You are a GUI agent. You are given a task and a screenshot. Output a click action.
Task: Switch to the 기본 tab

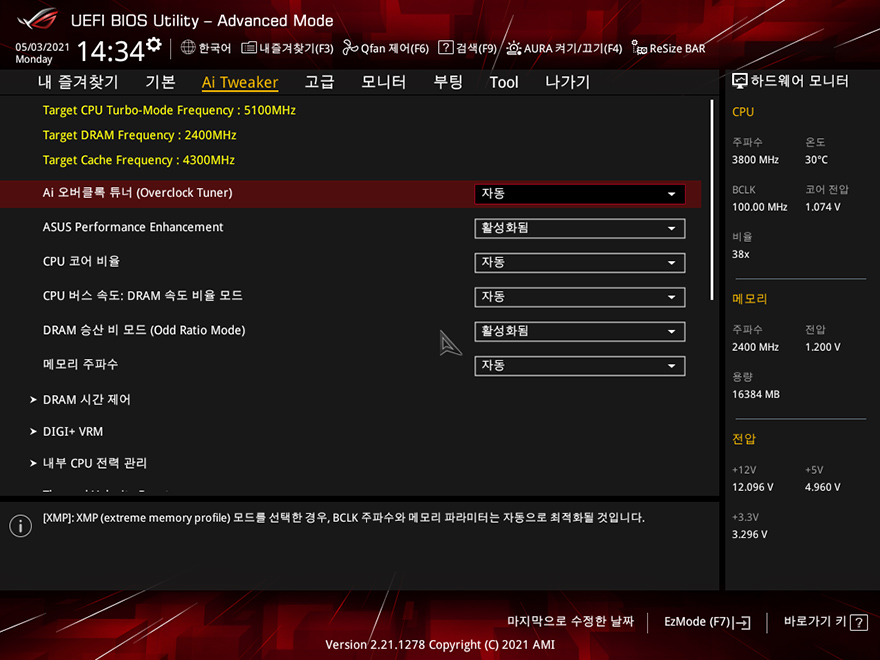161,82
